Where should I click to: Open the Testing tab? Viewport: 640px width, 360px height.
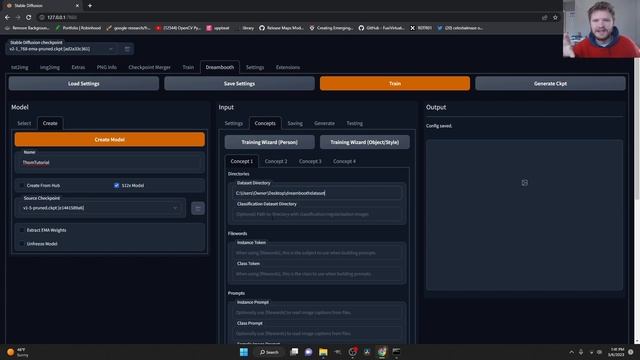click(x=354, y=123)
